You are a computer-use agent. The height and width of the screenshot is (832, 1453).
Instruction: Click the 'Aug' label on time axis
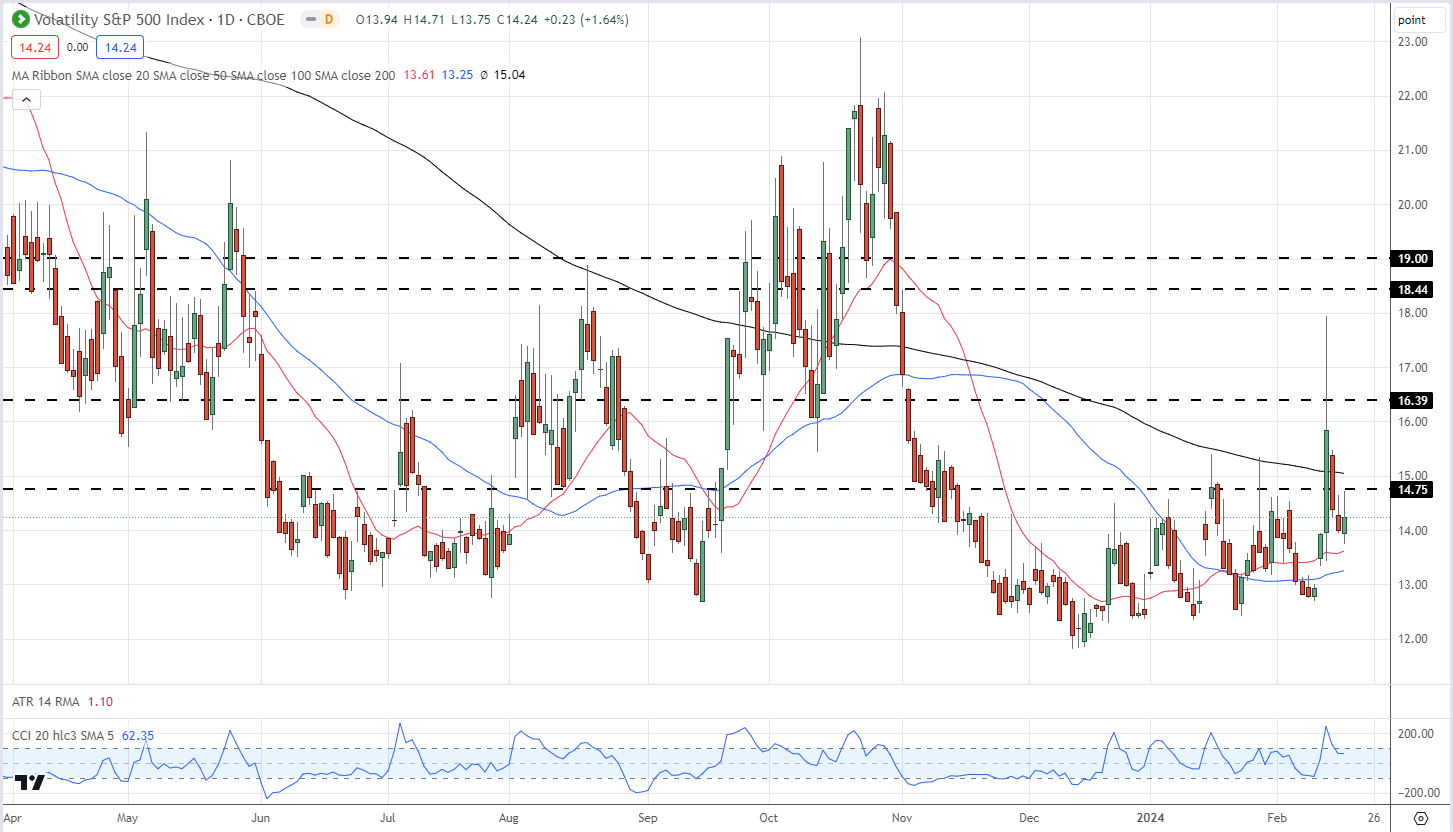pos(509,817)
